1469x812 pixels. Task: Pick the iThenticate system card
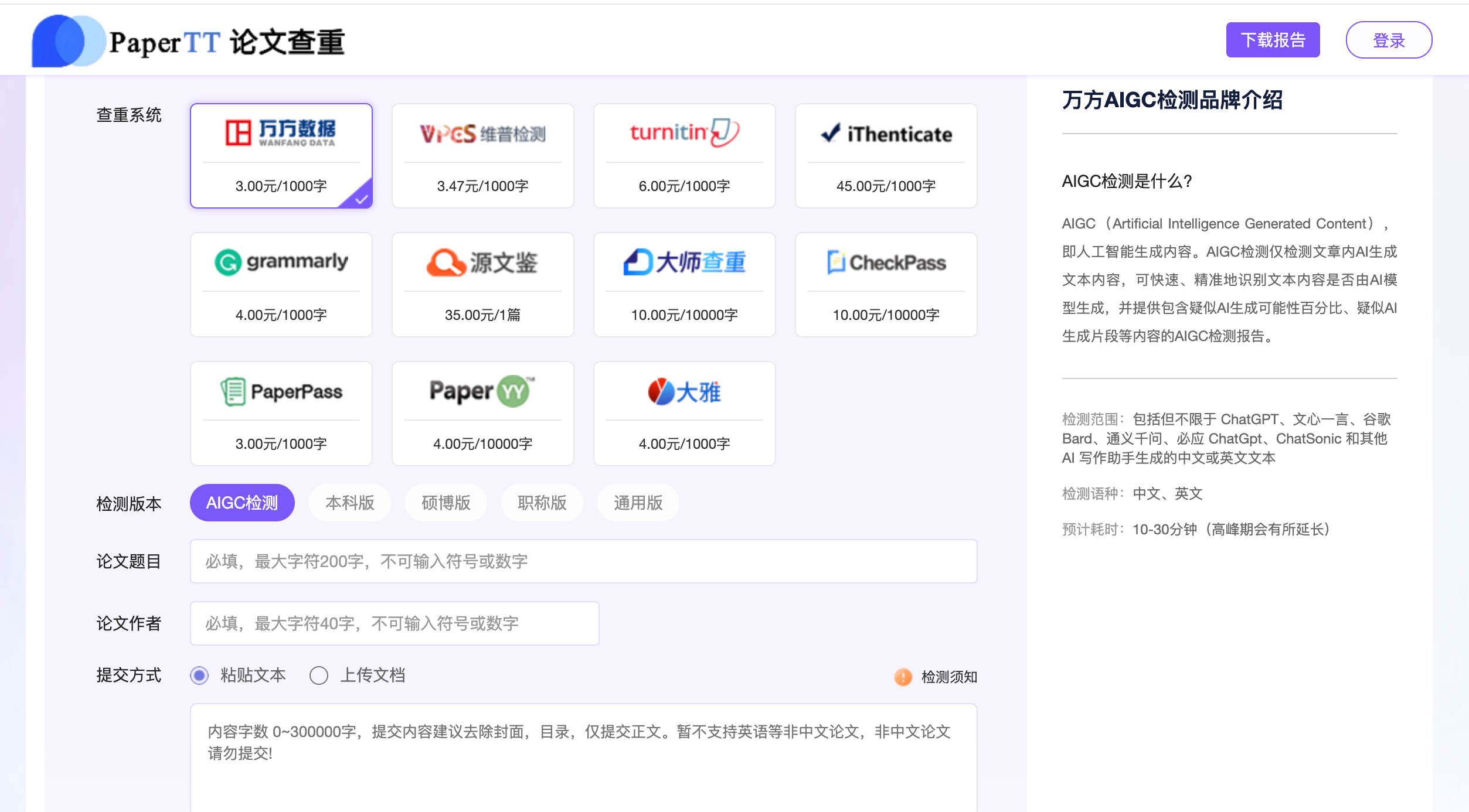[886, 156]
